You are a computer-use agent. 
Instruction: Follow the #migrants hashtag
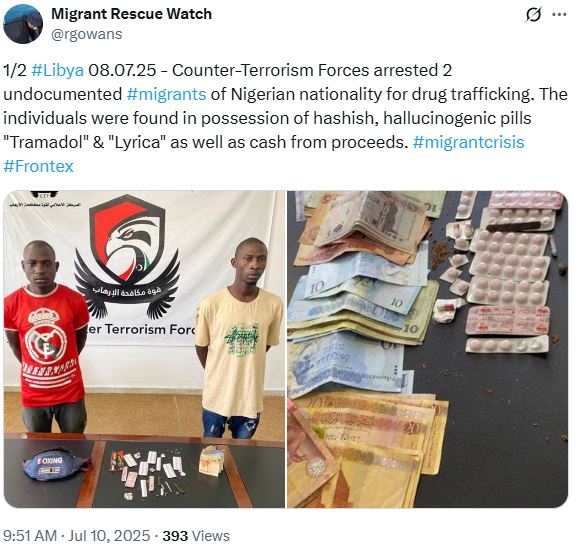[x=166, y=94]
